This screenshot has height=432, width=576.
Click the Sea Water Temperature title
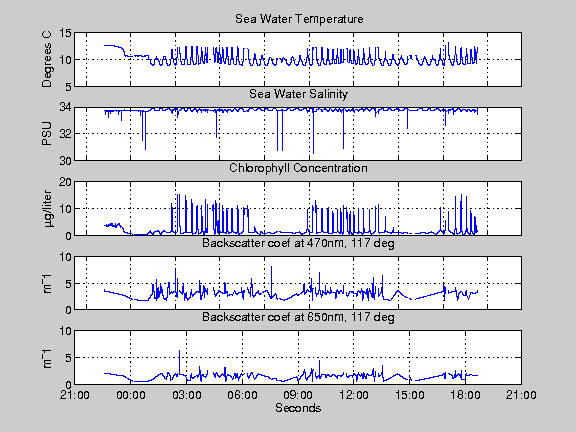coord(299,19)
